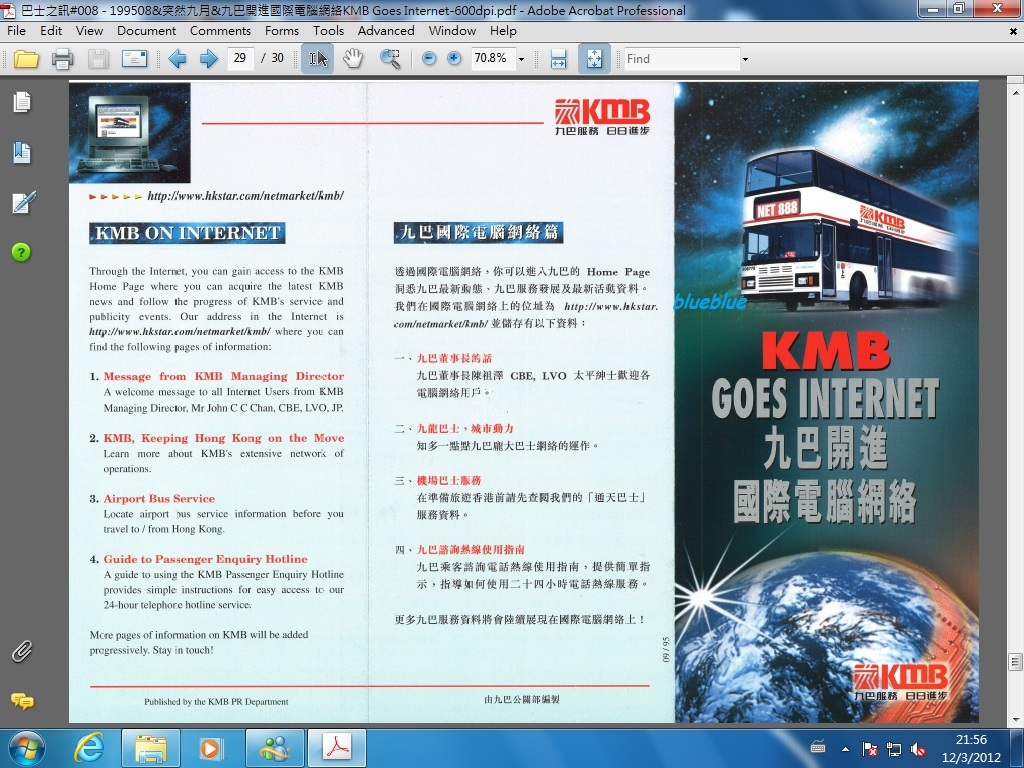Click the 'Airport Bus Service' heading
This screenshot has width=1024, height=768.
(159, 498)
